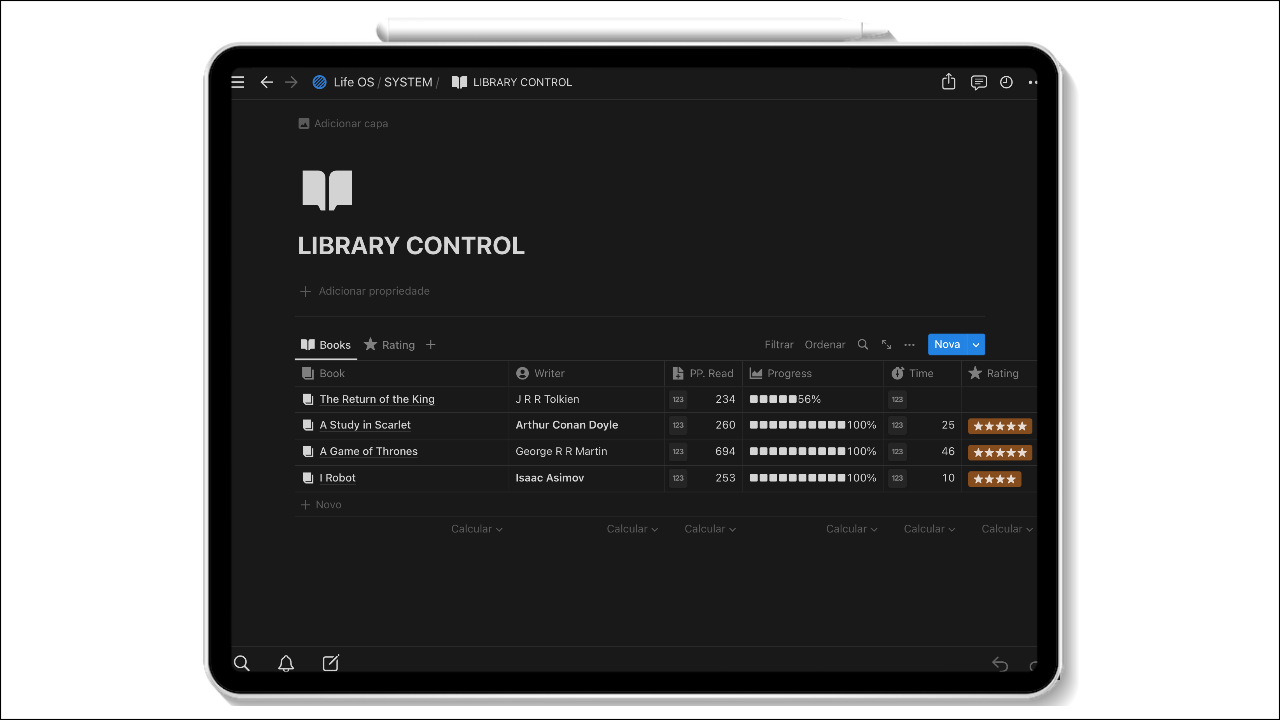Click the 100% progress bar for A Study in Scarlet

coord(813,425)
